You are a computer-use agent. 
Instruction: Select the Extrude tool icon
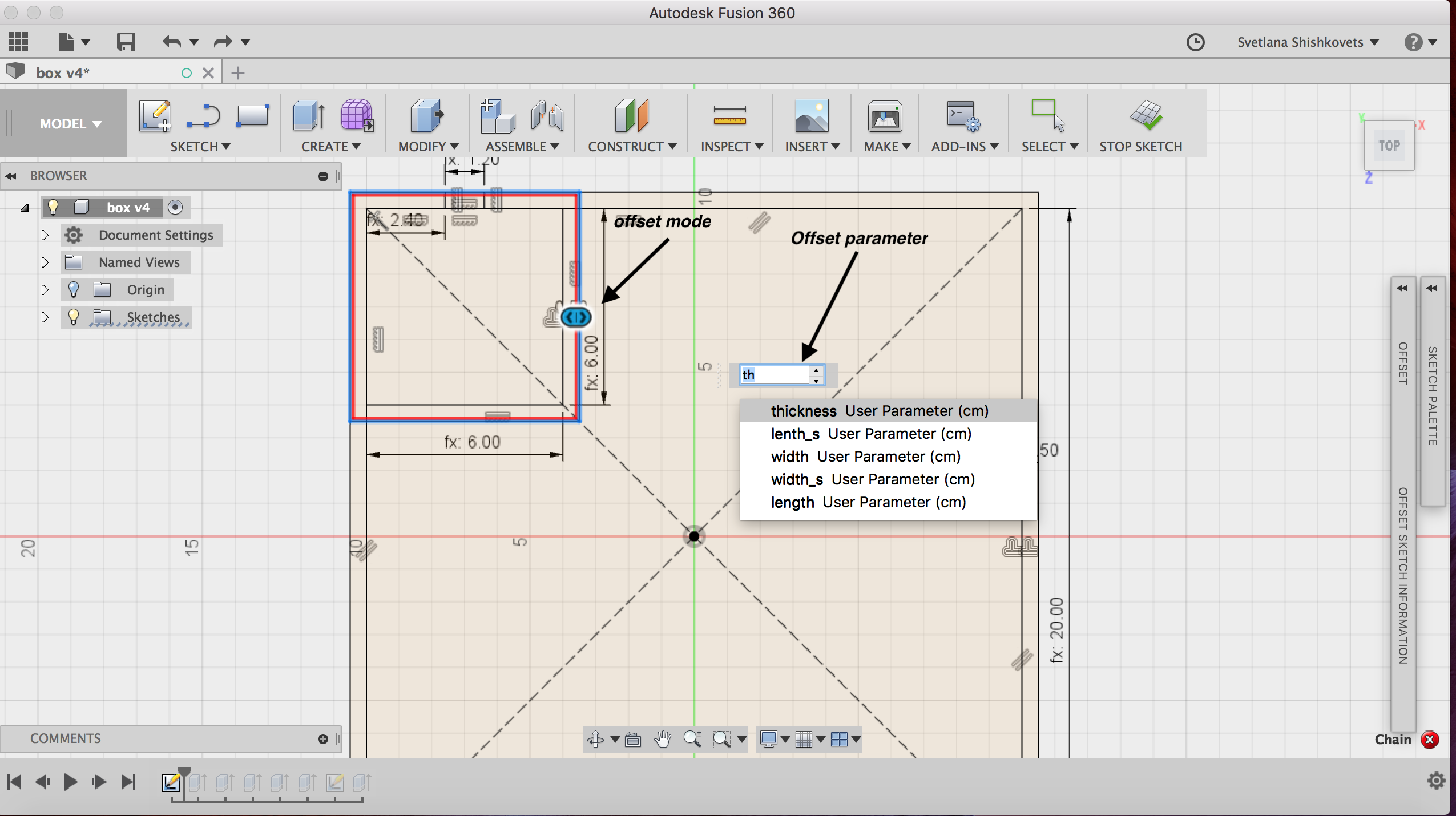pos(309,115)
